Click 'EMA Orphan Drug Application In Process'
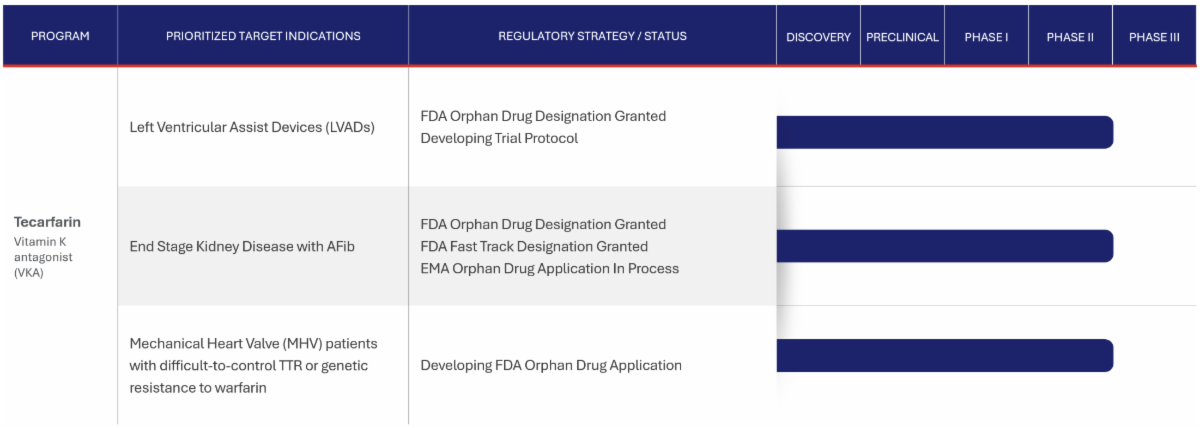The height and width of the screenshot is (428, 1200). click(549, 268)
